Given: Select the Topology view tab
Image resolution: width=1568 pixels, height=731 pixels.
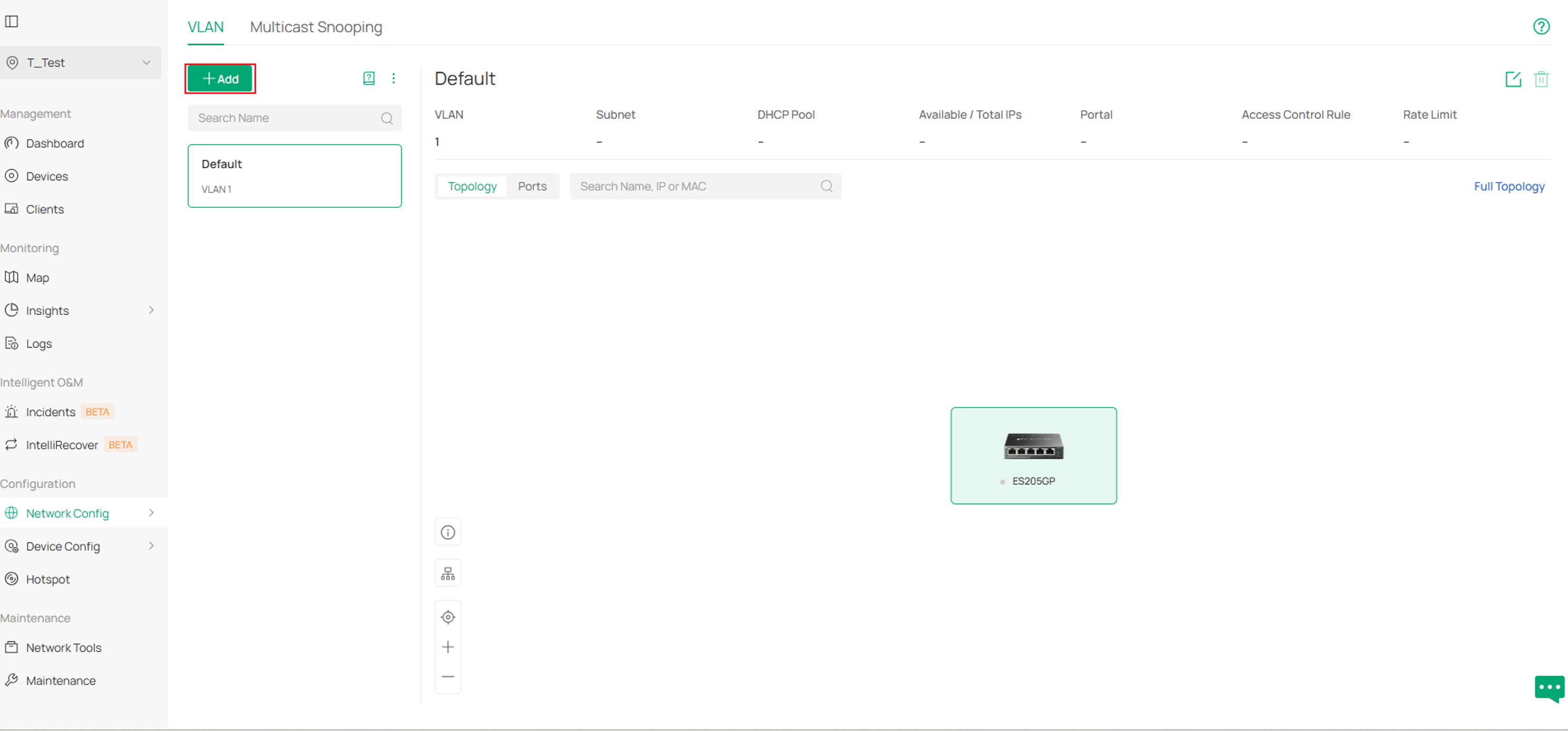Looking at the screenshot, I should 472,186.
